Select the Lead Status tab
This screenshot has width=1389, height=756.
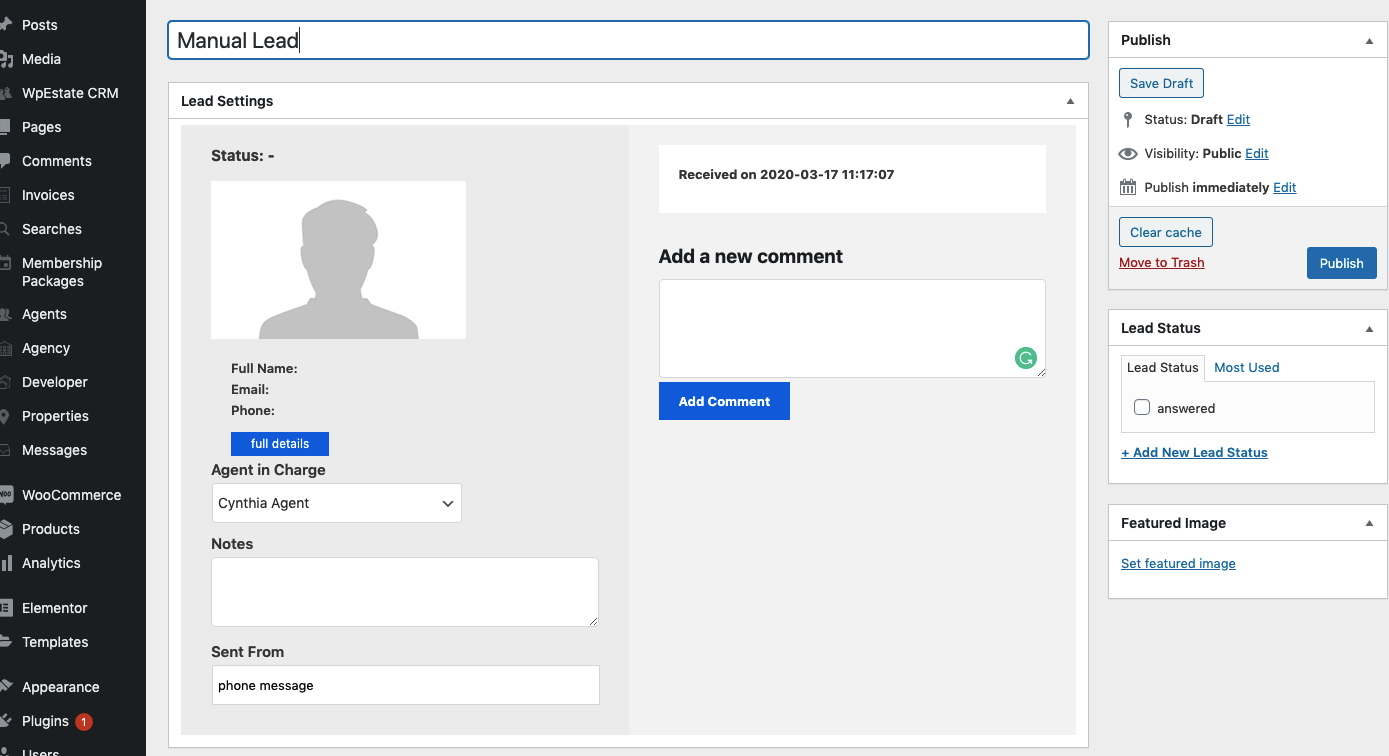coord(1162,367)
